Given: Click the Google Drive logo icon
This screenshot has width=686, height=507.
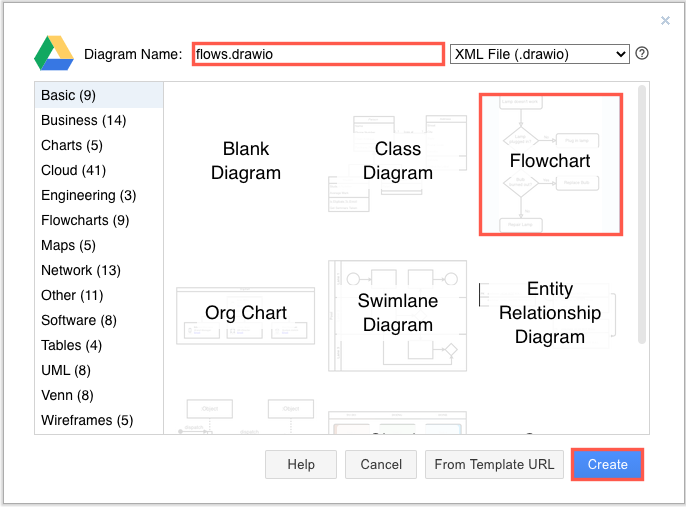Looking at the screenshot, I should tap(54, 53).
